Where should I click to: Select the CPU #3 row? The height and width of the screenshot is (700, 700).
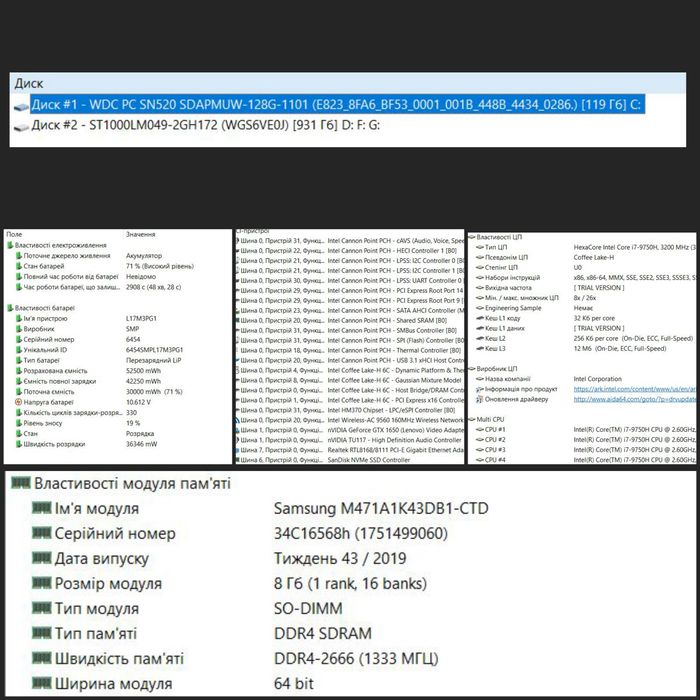tap(586, 450)
